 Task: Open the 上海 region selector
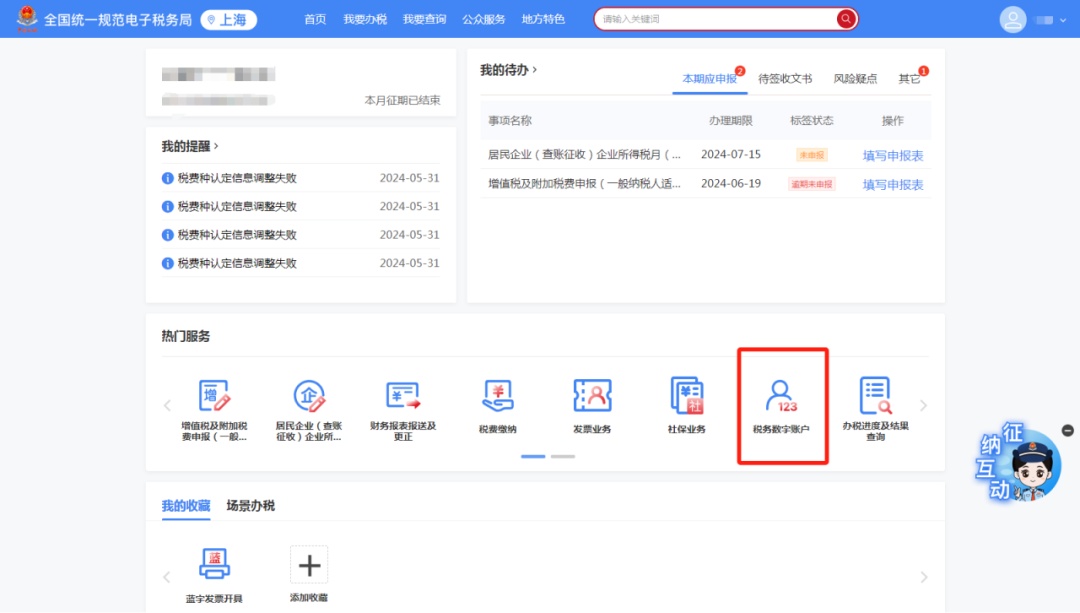tap(228, 19)
